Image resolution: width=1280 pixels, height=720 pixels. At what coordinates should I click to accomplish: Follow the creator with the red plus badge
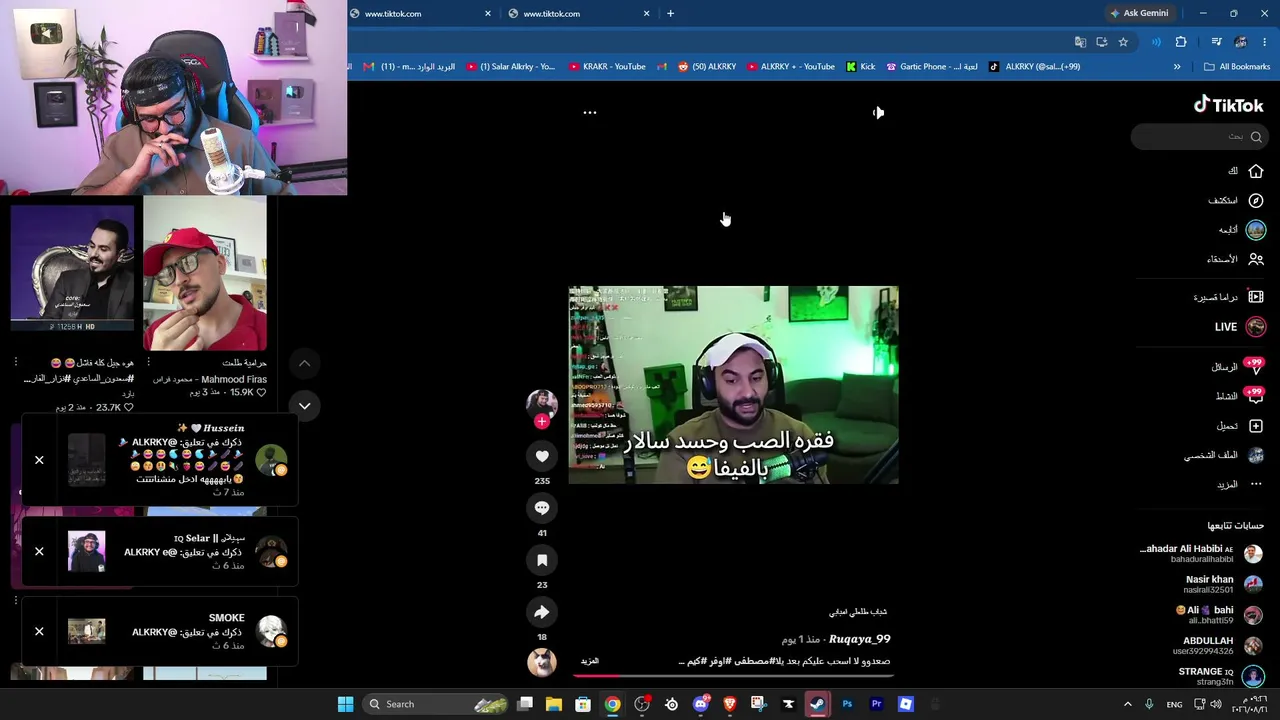pos(542,422)
